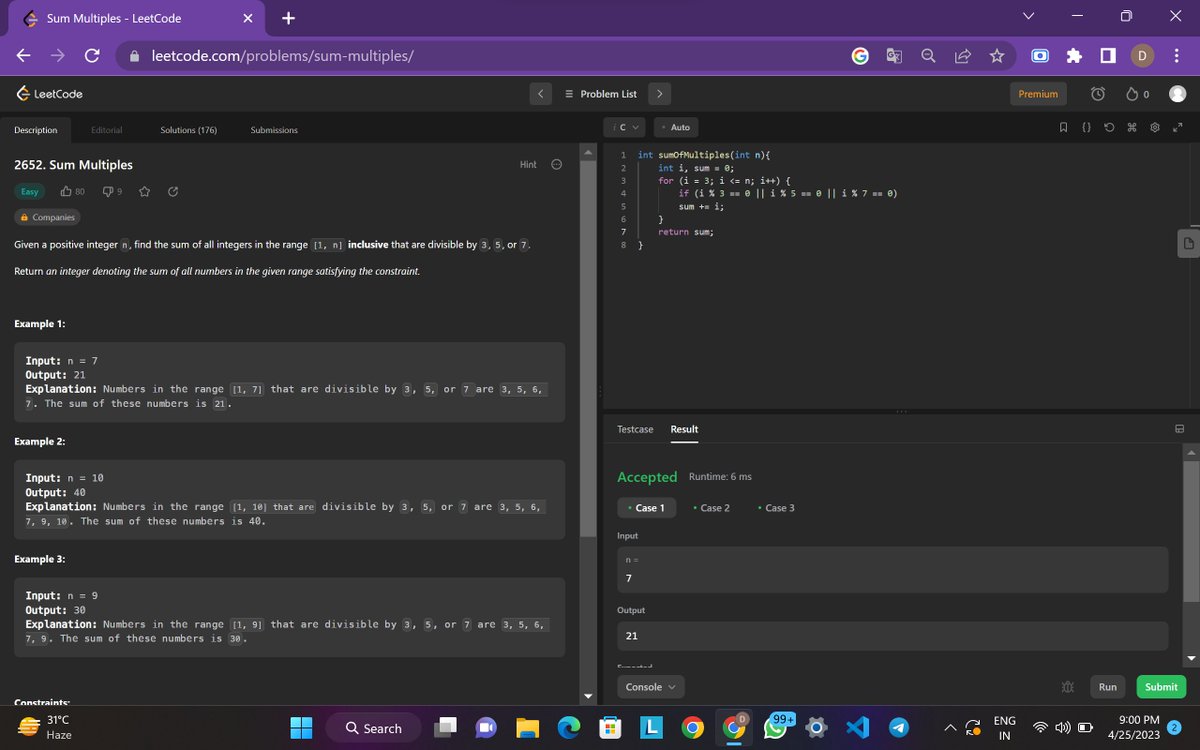Image resolution: width=1200 pixels, height=750 pixels.
Task: Click the share icon beside the star
Action: (x=173, y=191)
